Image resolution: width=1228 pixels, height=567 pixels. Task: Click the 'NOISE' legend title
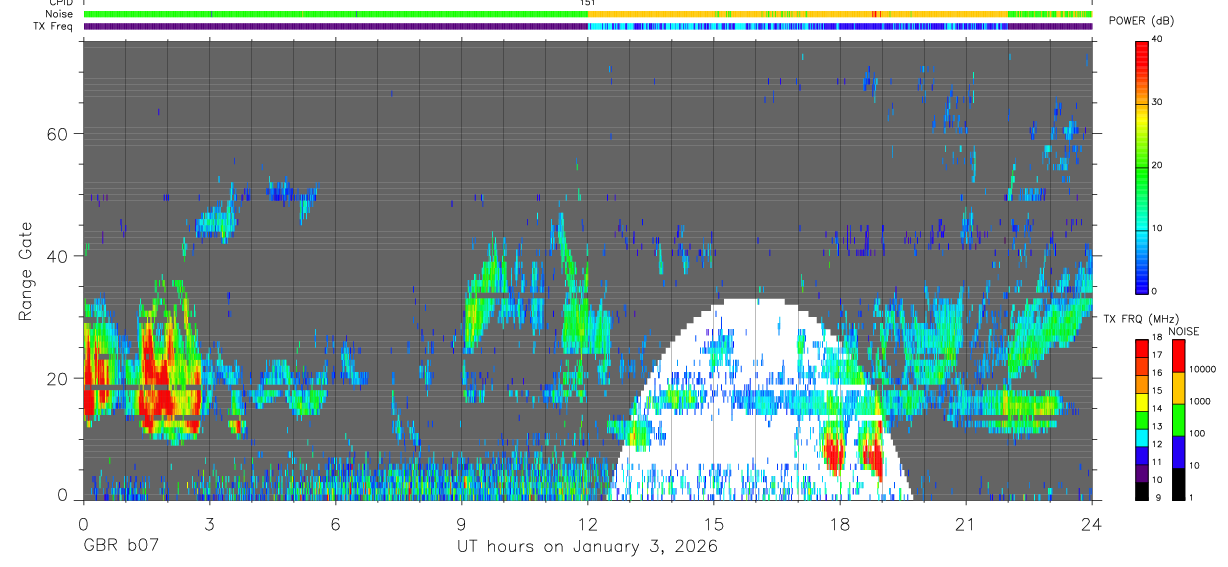[x=1186, y=331]
